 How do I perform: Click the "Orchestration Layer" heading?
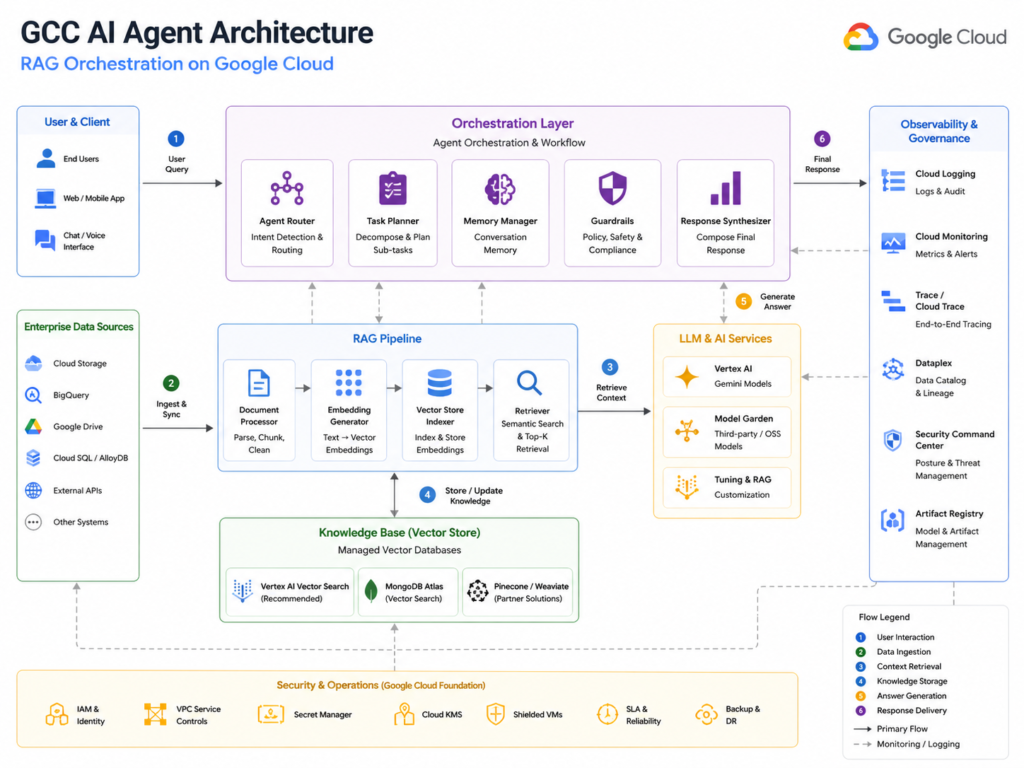coord(513,123)
